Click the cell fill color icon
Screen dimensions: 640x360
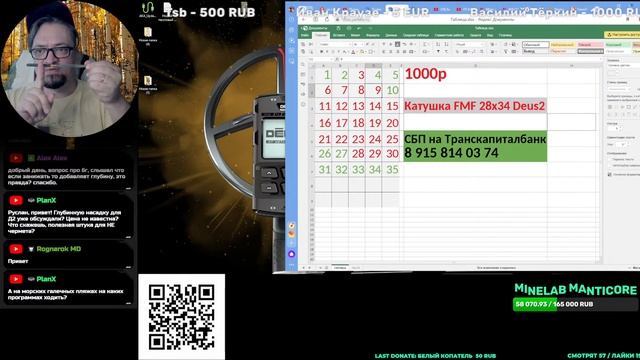coord(362,51)
